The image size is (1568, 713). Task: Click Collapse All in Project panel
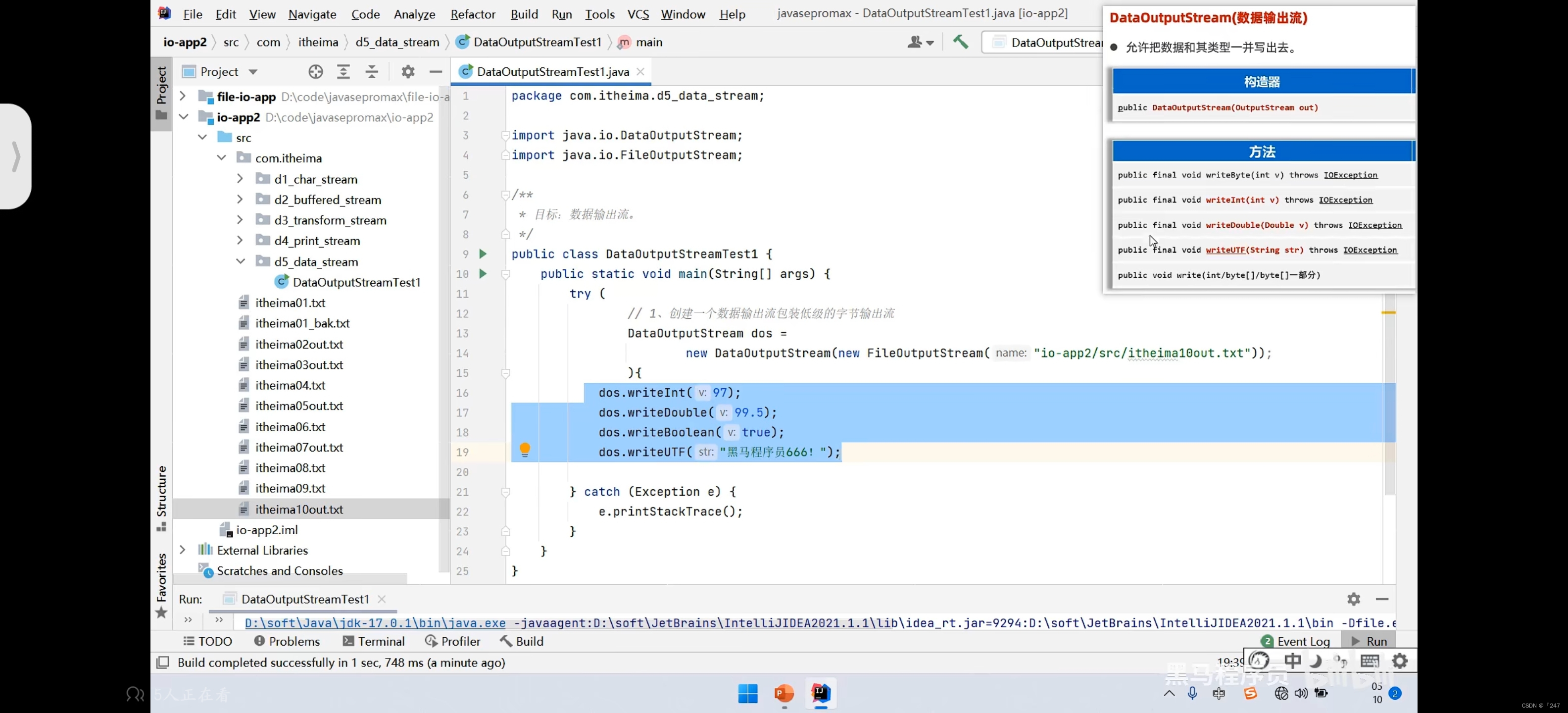coord(372,72)
